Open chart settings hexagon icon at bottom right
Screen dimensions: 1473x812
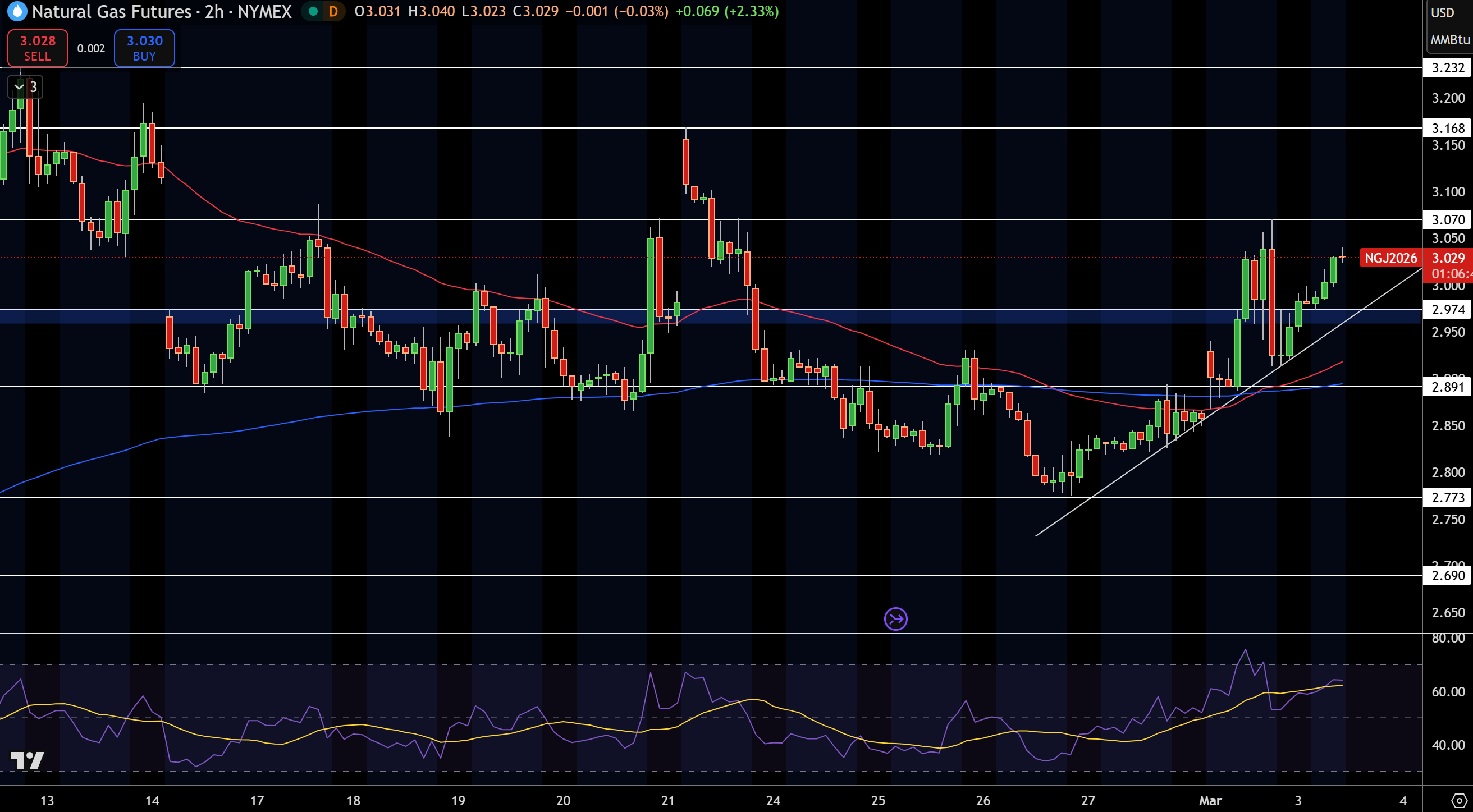[x=1459, y=800]
